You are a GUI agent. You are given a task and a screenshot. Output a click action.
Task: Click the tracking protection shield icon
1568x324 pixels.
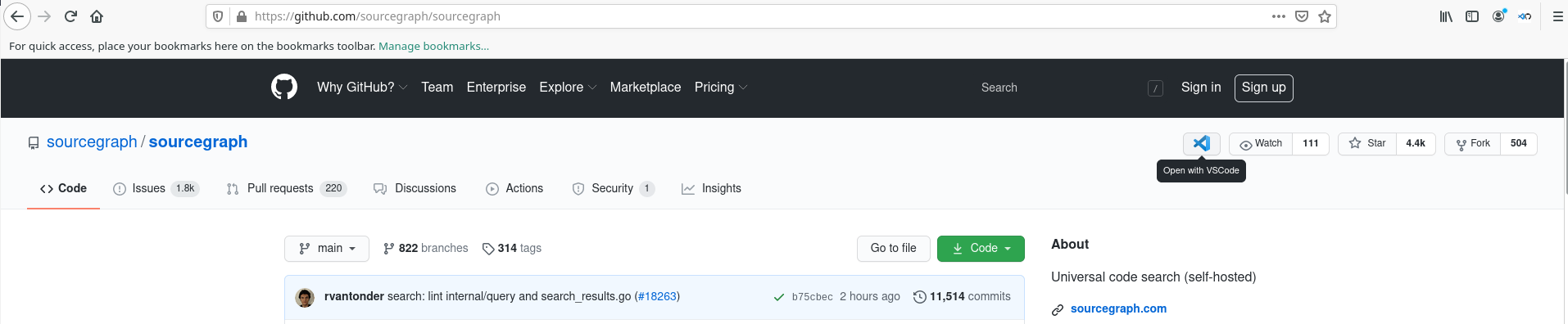pos(218,16)
